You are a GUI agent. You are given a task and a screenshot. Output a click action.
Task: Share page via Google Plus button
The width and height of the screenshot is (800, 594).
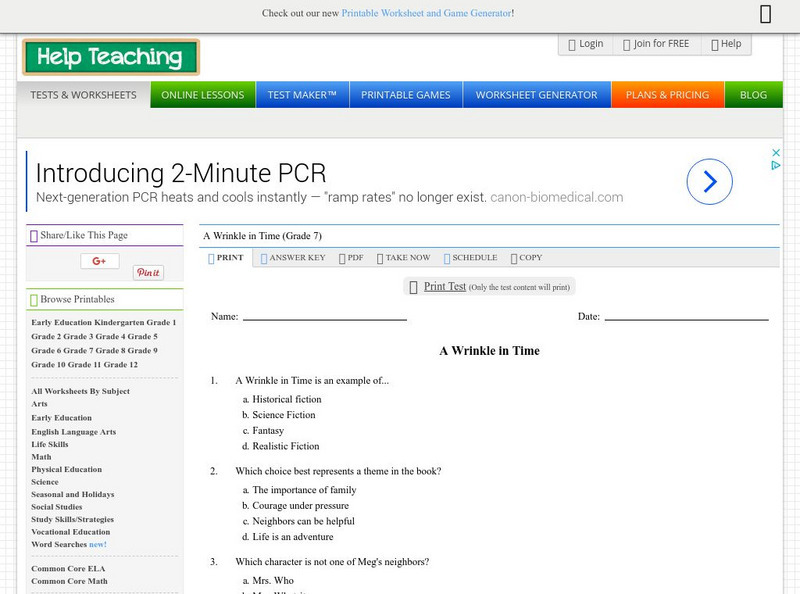click(99, 261)
